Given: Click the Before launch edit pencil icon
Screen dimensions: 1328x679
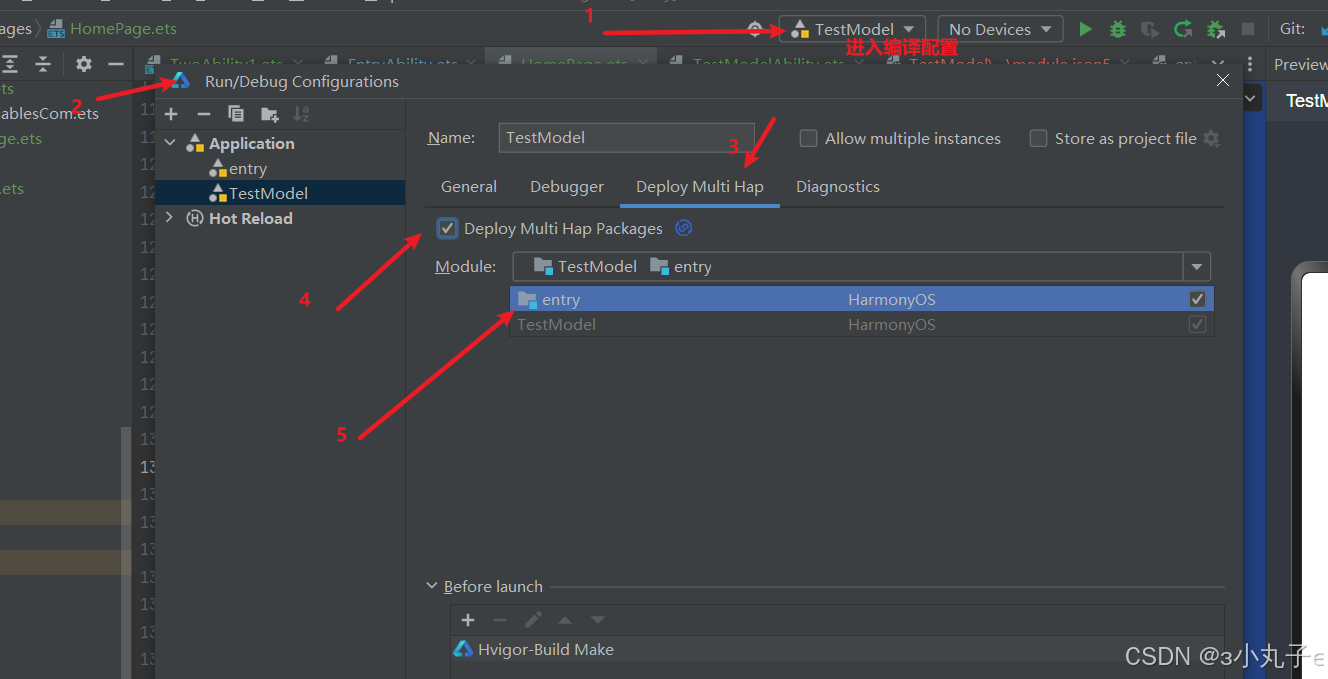Looking at the screenshot, I should 533,620.
